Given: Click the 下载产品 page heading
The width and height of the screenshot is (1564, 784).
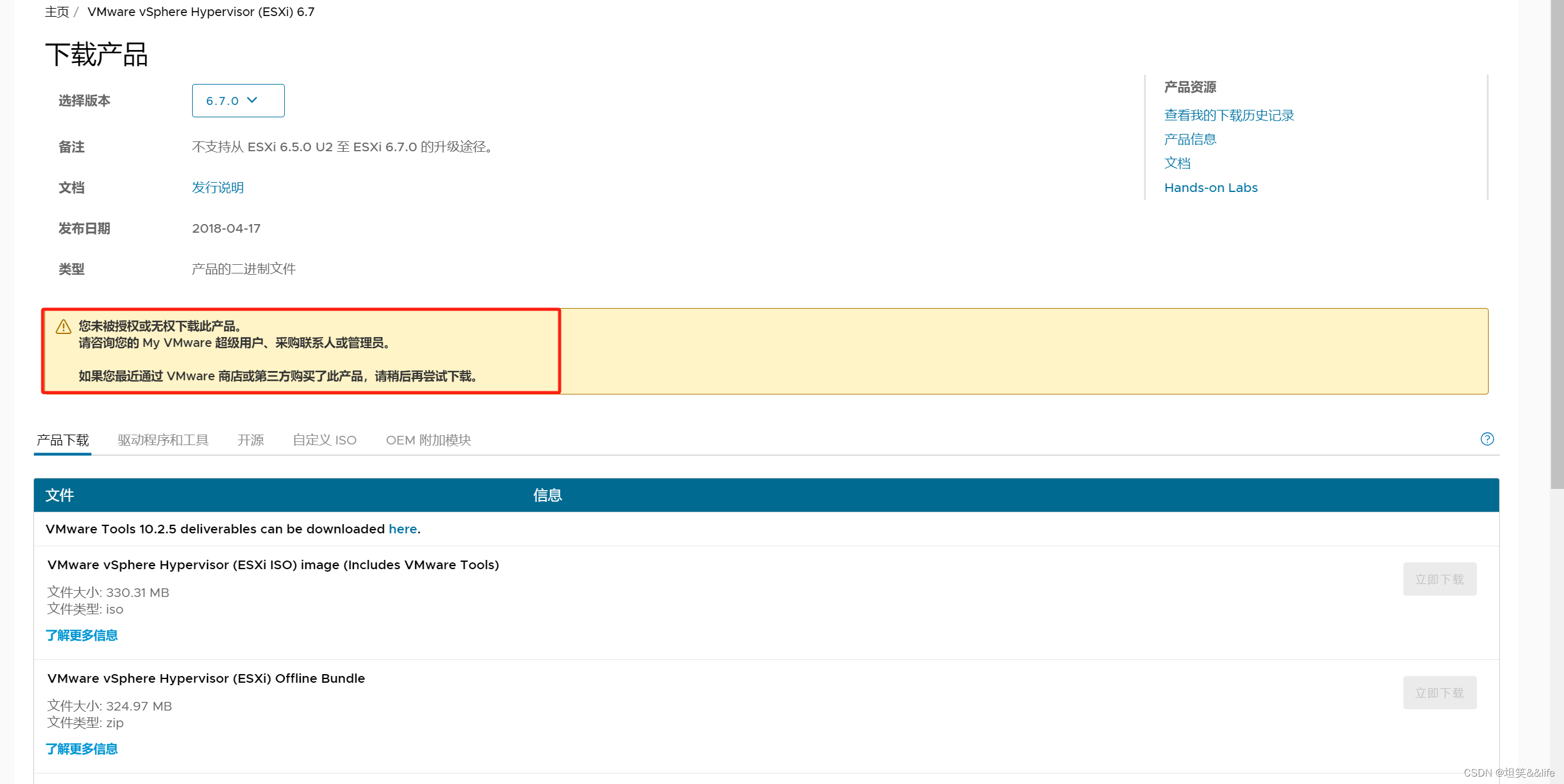Looking at the screenshot, I should tap(96, 54).
